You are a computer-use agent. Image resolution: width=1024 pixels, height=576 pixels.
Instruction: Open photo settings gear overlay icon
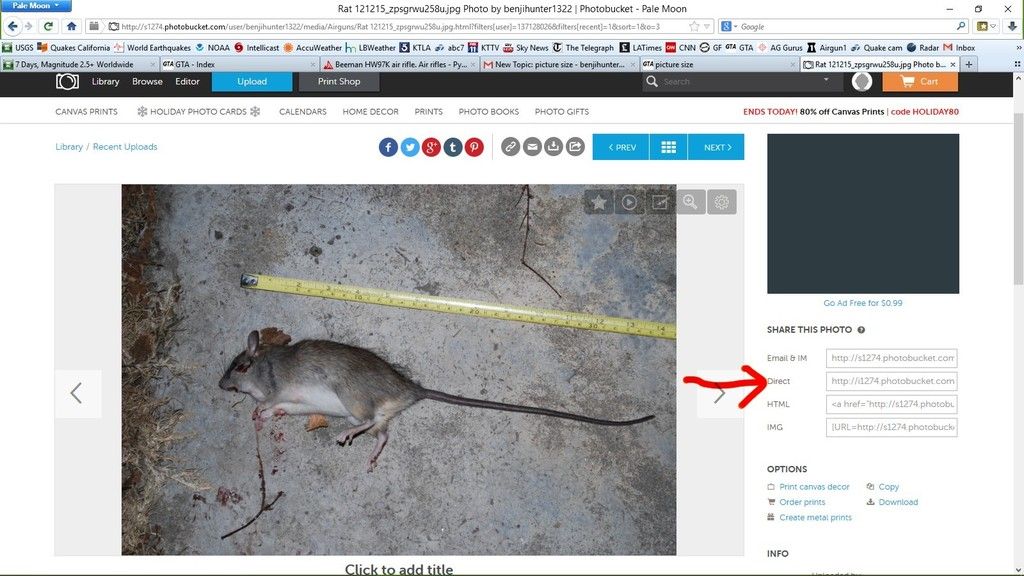click(721, 202)
